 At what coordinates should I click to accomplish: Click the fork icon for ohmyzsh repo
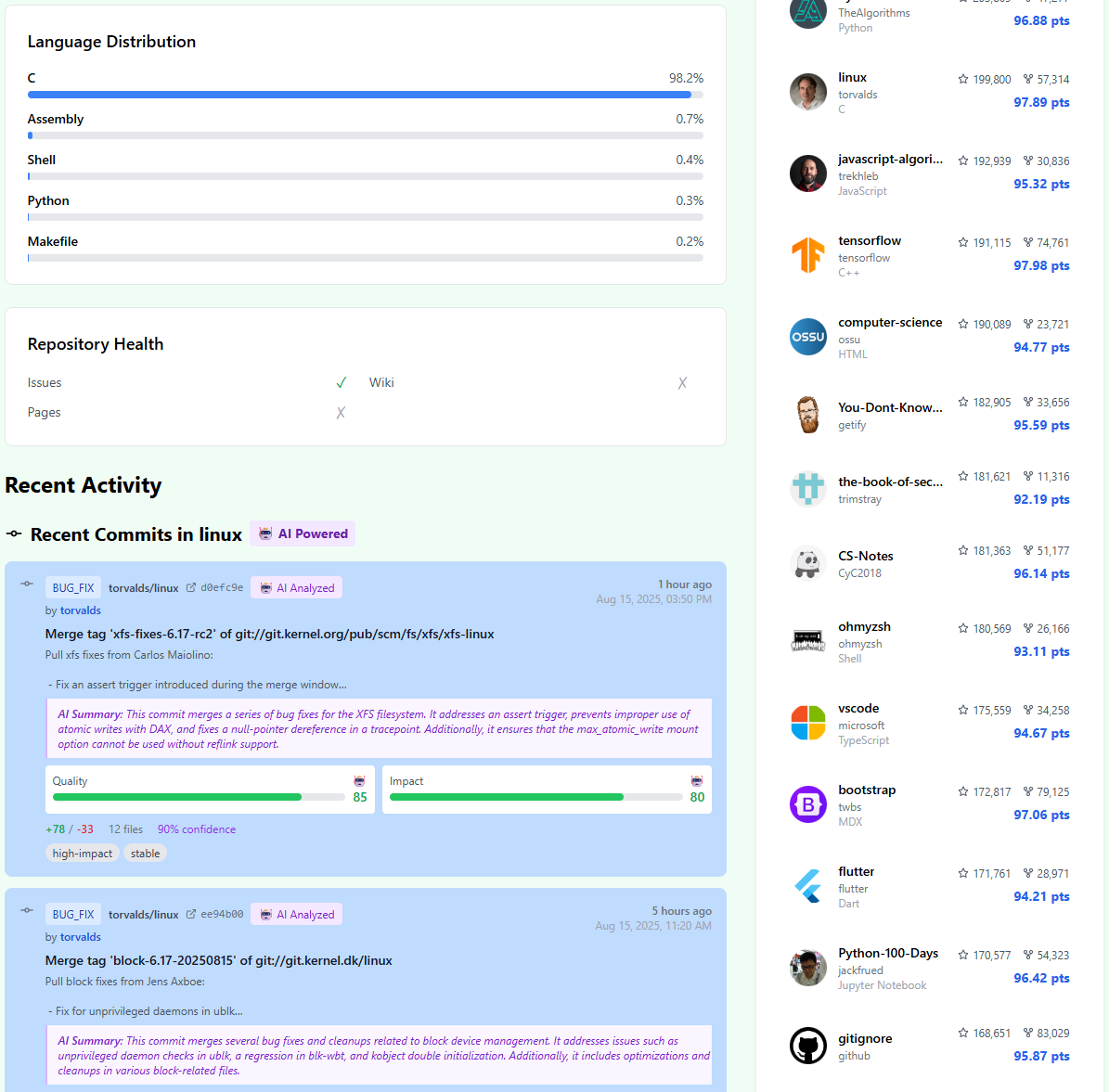tap(1028, 629)
